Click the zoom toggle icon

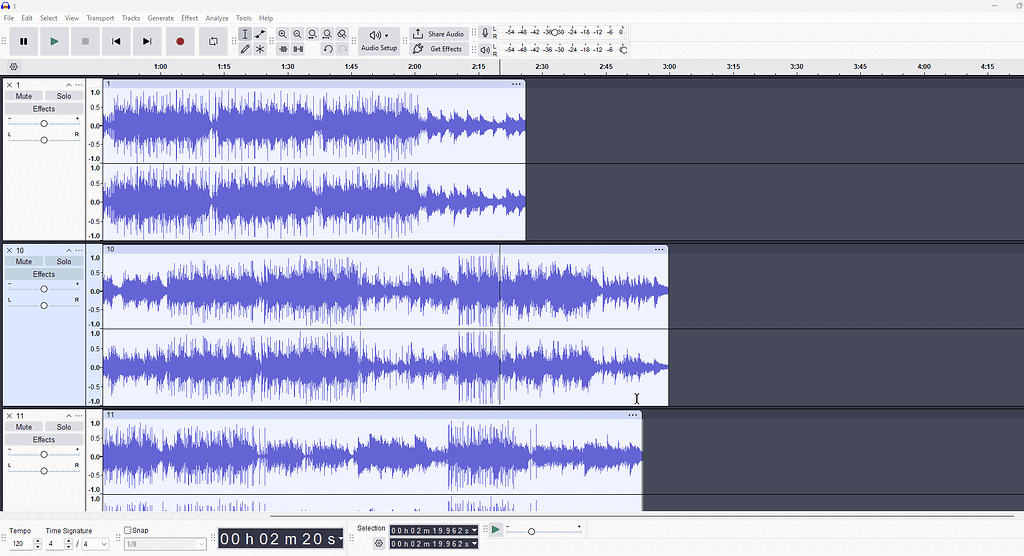[342, 34]
